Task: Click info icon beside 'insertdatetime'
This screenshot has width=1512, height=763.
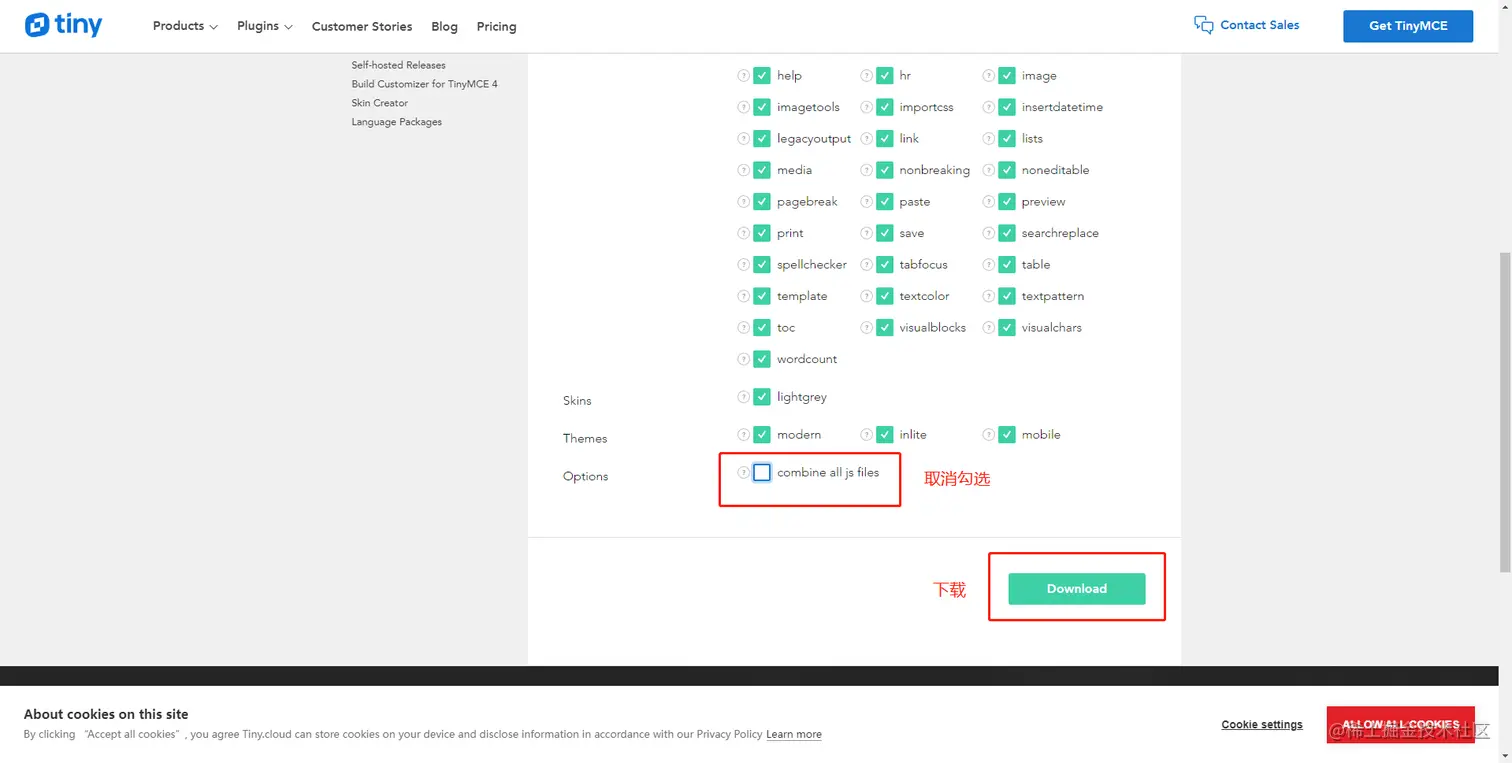Action: (988, 107)
